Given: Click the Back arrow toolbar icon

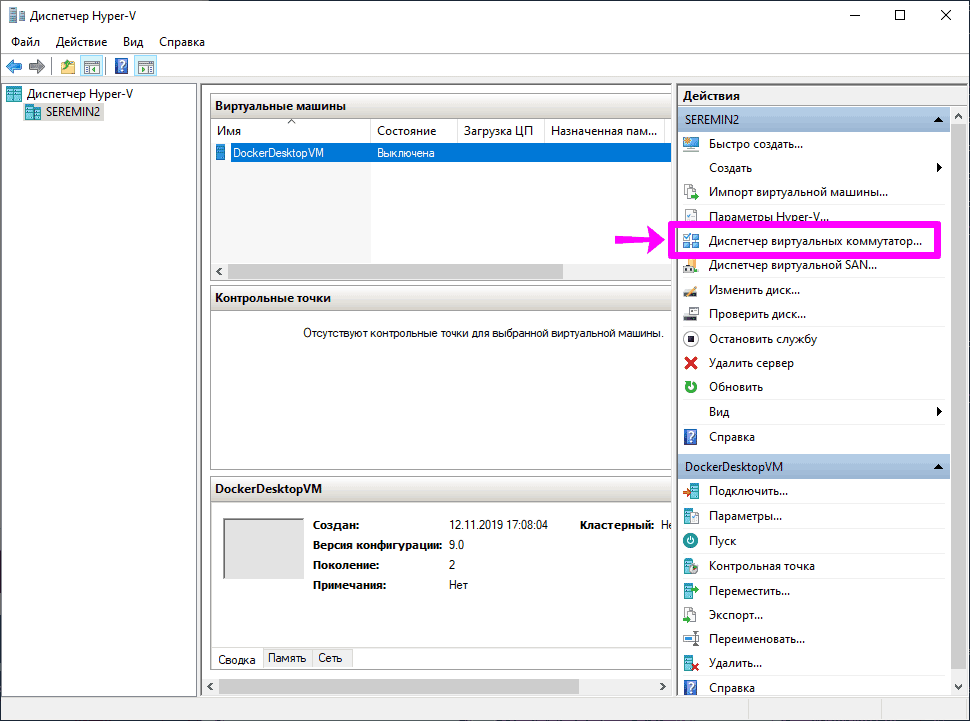Looking at the screenshot, I should click(x=14, y=66).
